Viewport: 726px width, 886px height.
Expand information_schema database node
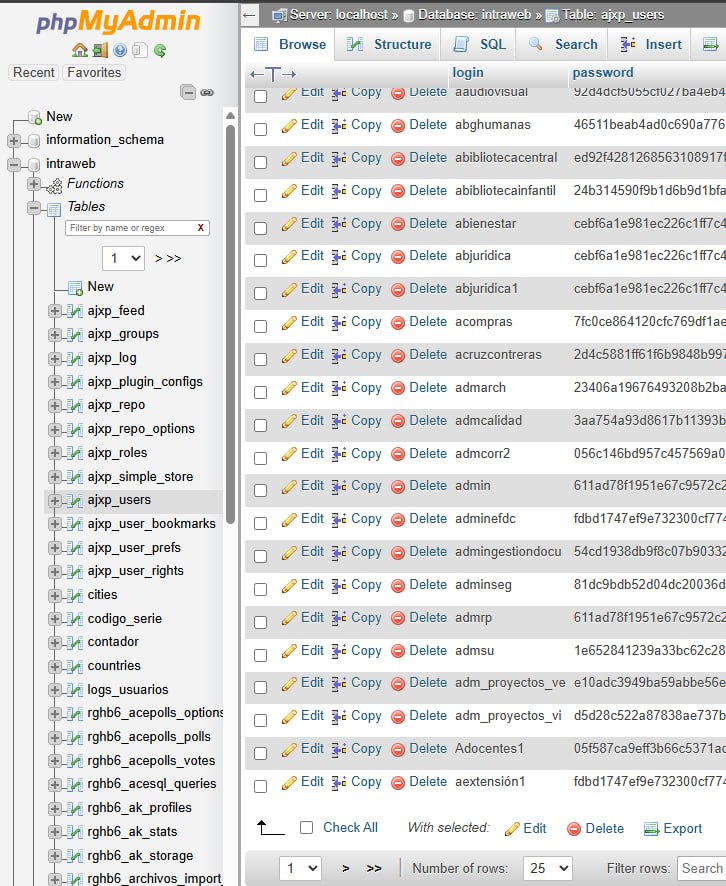[14, 140]
